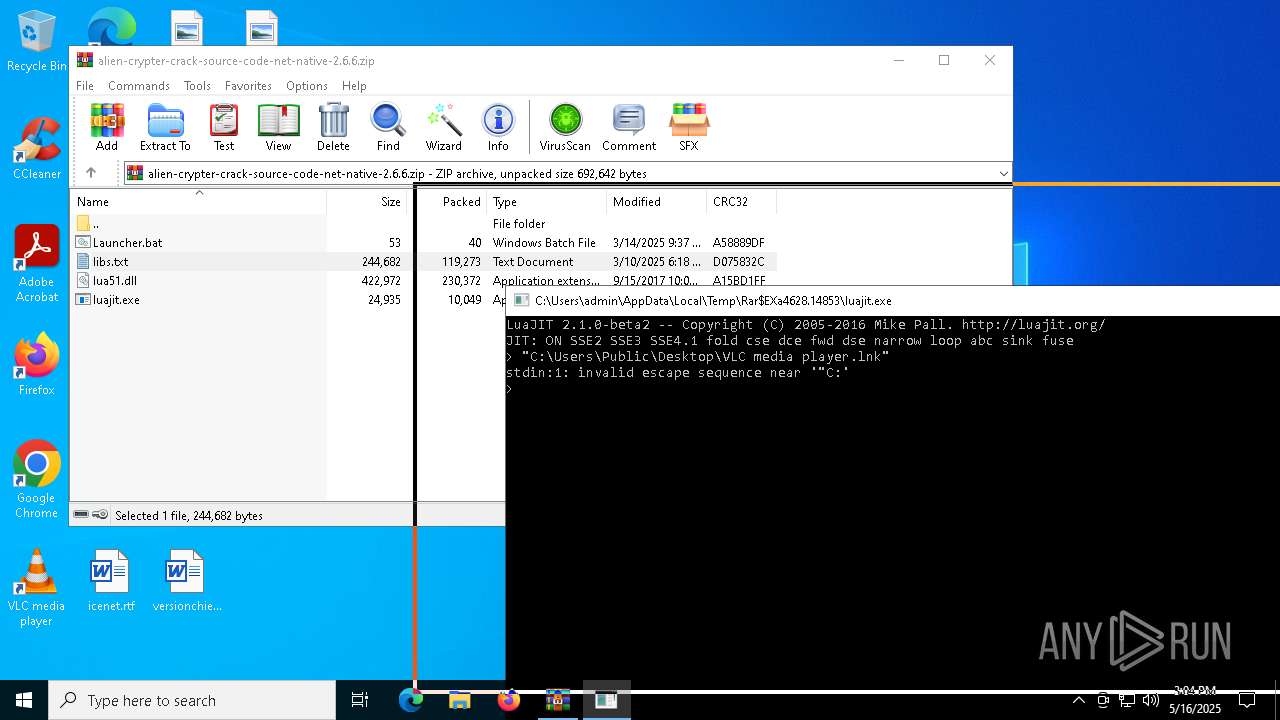The height and width of the screenshot is (720, 1280).
Task: Select the Launcher.bat file
Action: click(423, 243)
